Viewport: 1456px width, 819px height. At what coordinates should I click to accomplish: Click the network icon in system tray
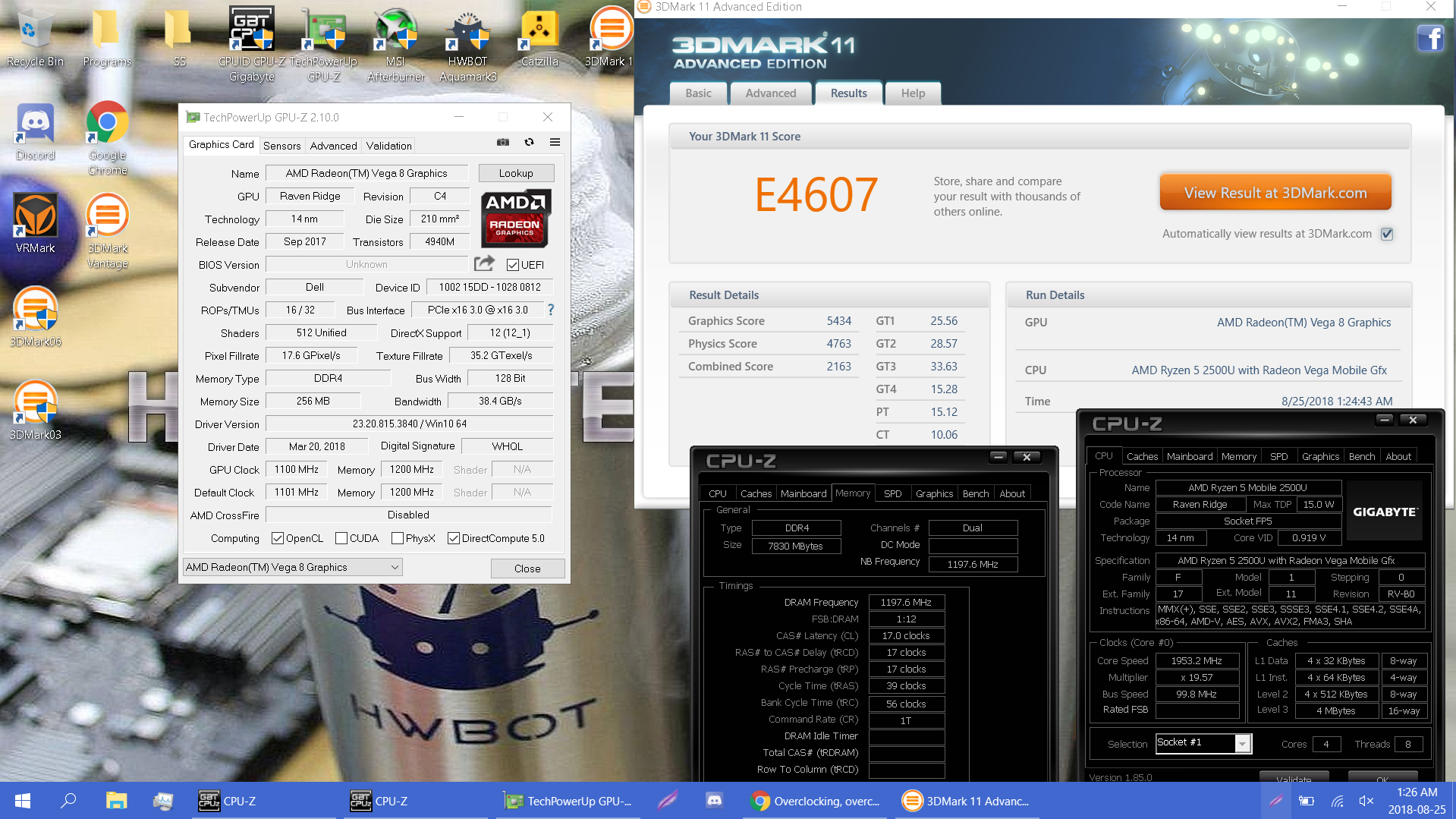pos(1337,801)
